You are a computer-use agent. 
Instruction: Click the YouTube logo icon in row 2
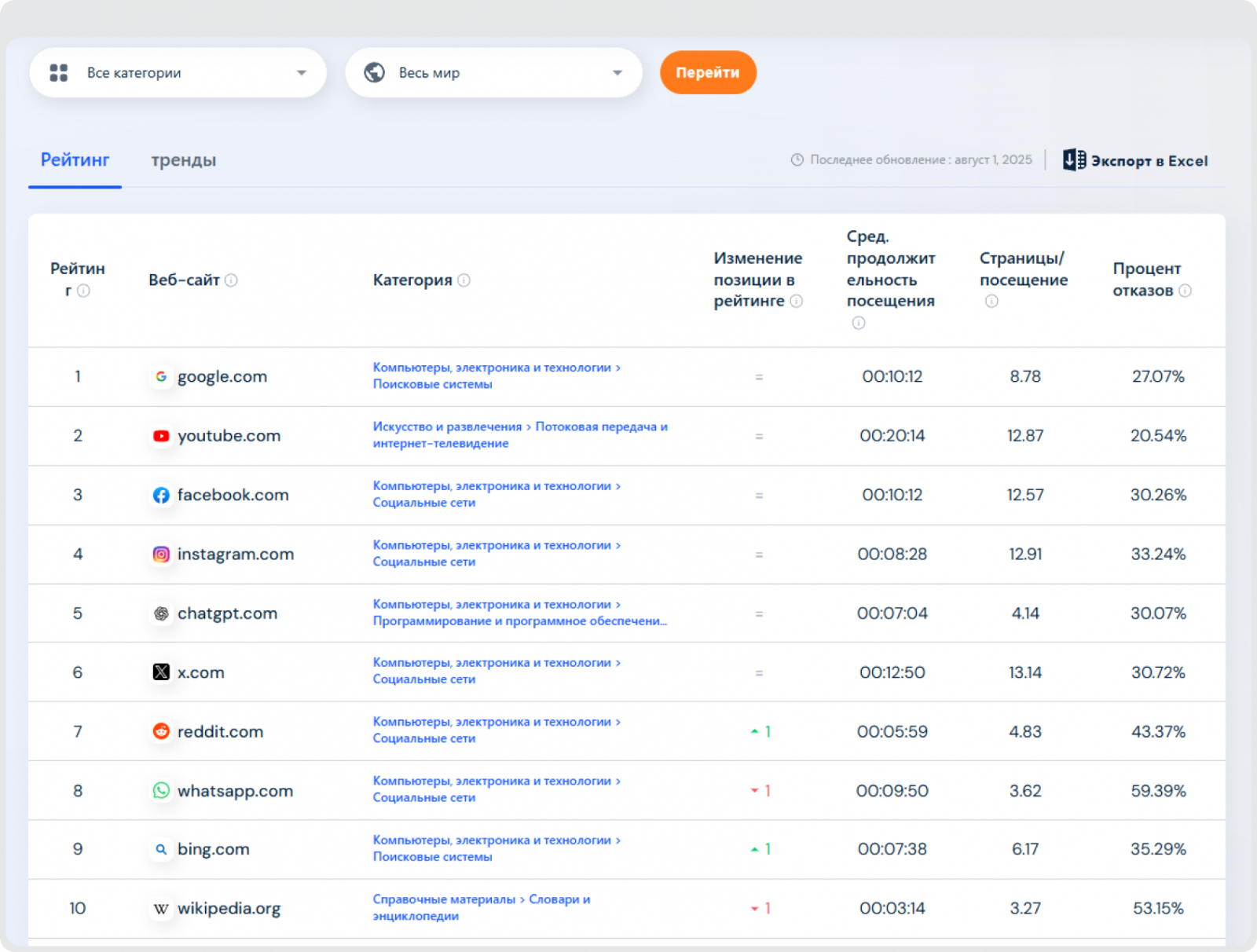click(161, 436)
